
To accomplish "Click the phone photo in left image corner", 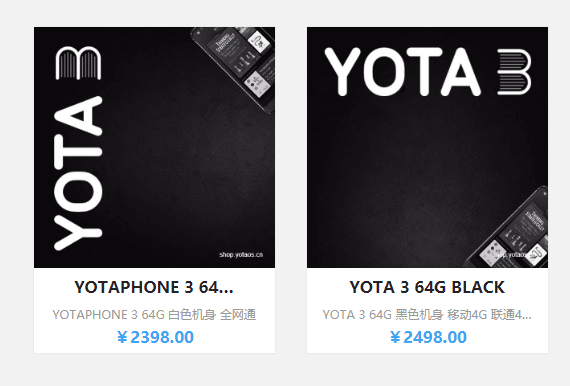I will [234, 68].
